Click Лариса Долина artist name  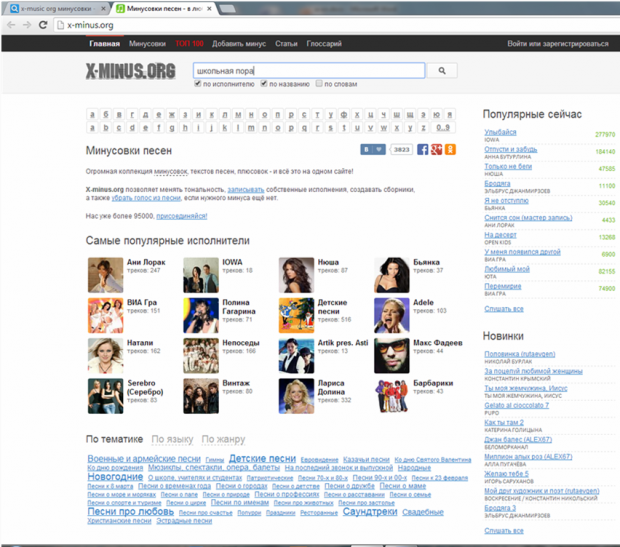click(331, 387)
